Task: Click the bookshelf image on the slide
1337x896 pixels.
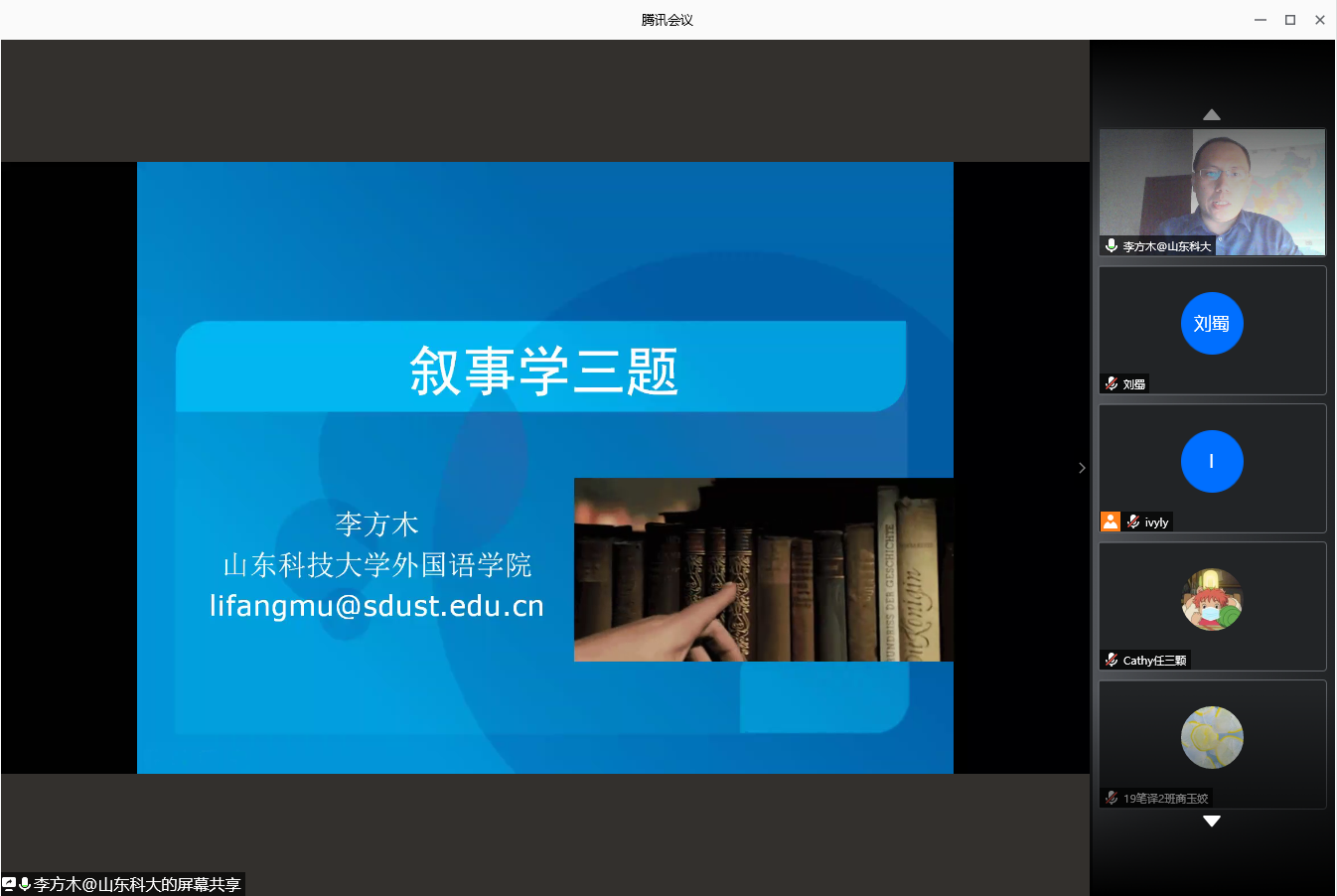Action: point(763,569)
